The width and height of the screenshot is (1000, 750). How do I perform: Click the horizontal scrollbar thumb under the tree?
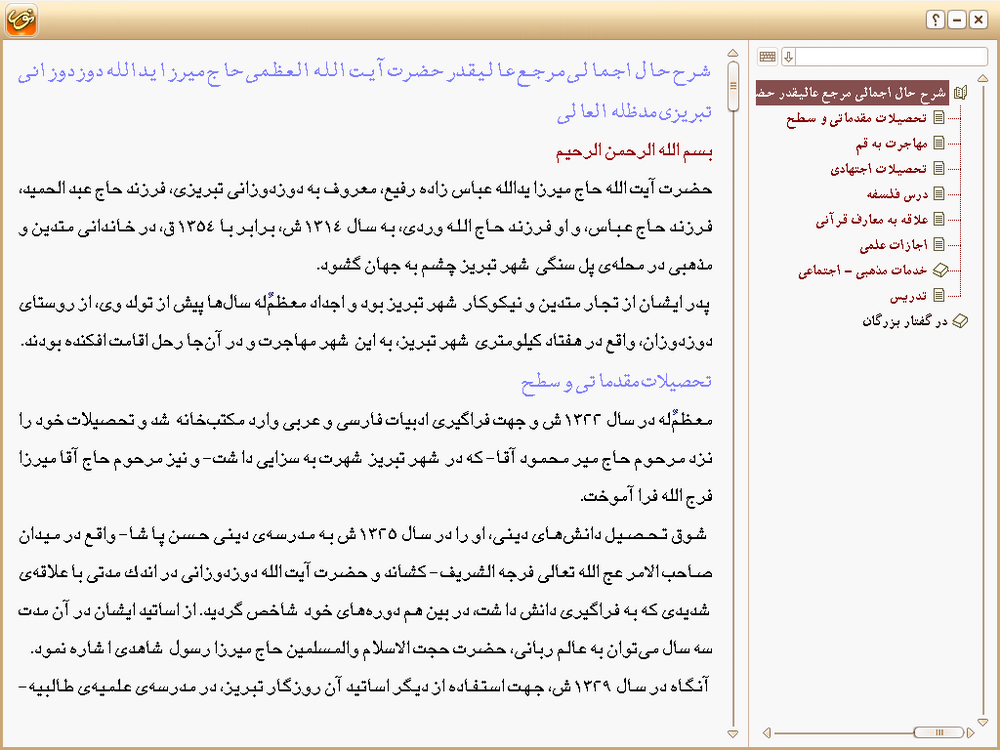(938, 732)
